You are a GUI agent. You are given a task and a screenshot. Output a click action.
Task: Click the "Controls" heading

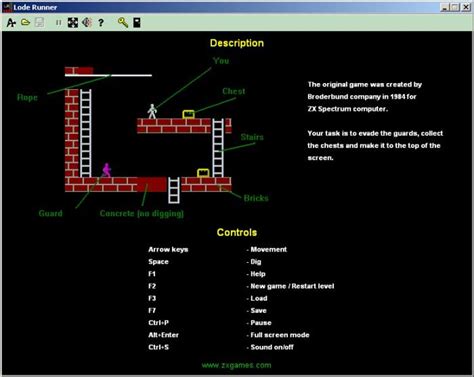coord(237,232)
